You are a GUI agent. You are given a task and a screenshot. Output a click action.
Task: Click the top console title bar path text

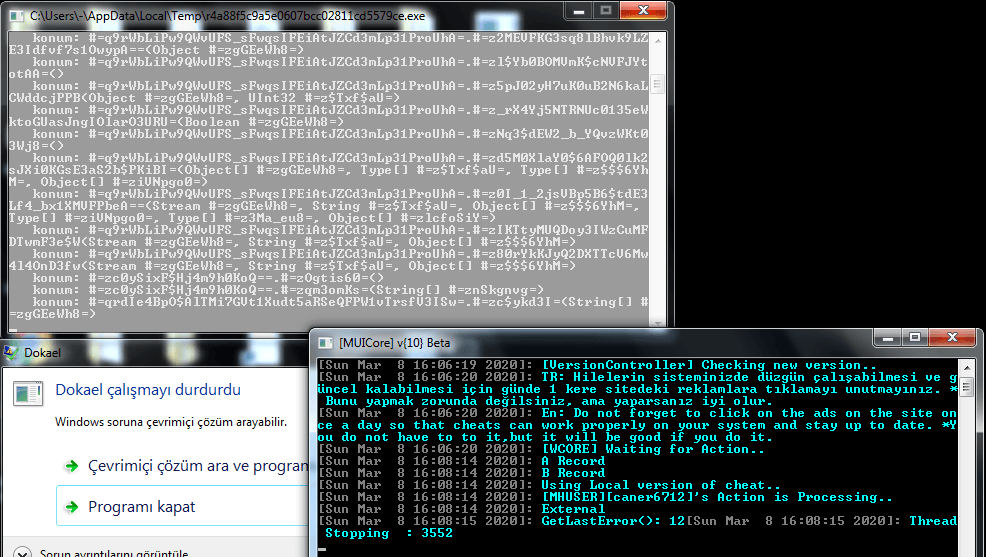(227, 16)
